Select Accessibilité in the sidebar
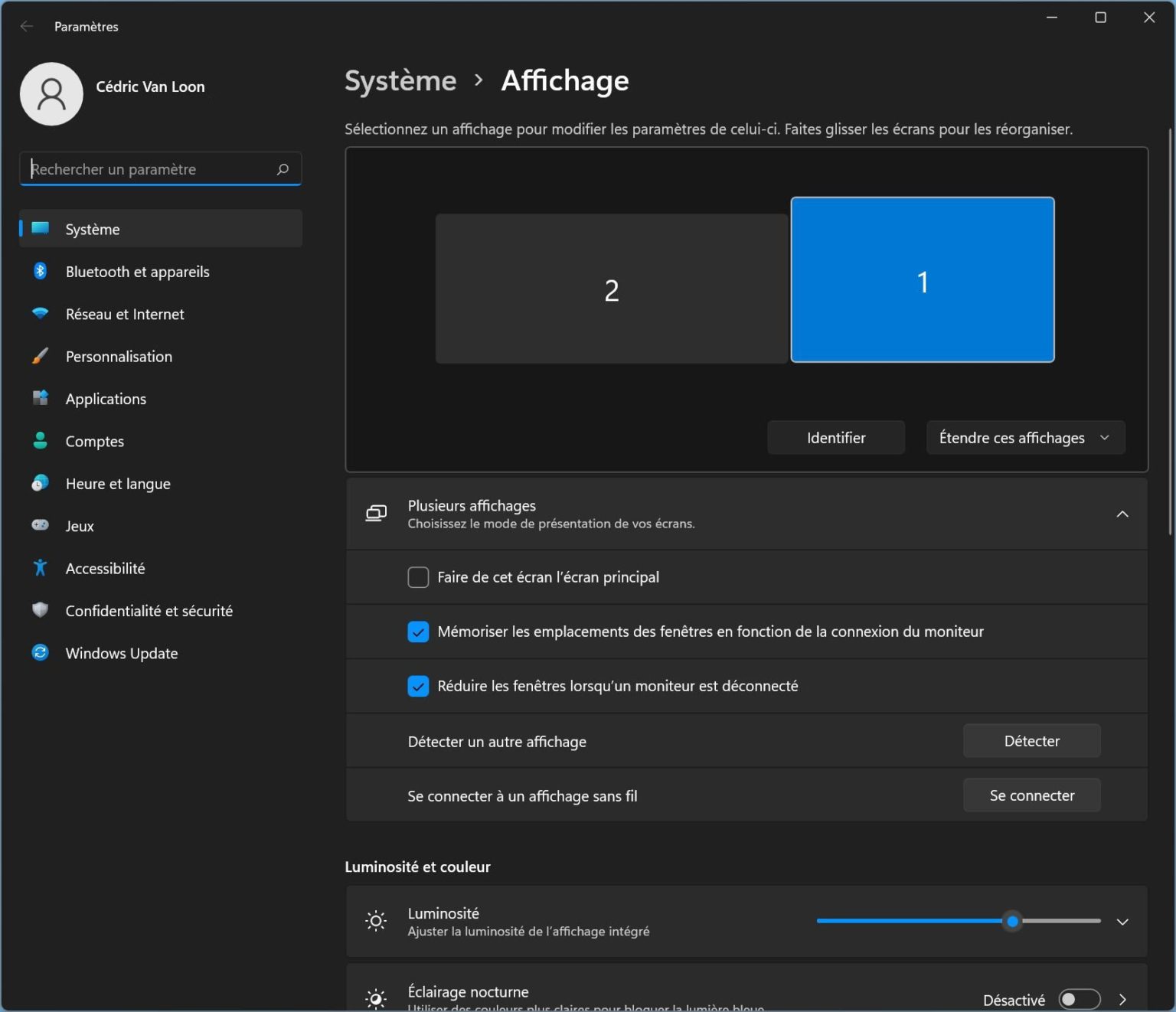 point(161,568)
